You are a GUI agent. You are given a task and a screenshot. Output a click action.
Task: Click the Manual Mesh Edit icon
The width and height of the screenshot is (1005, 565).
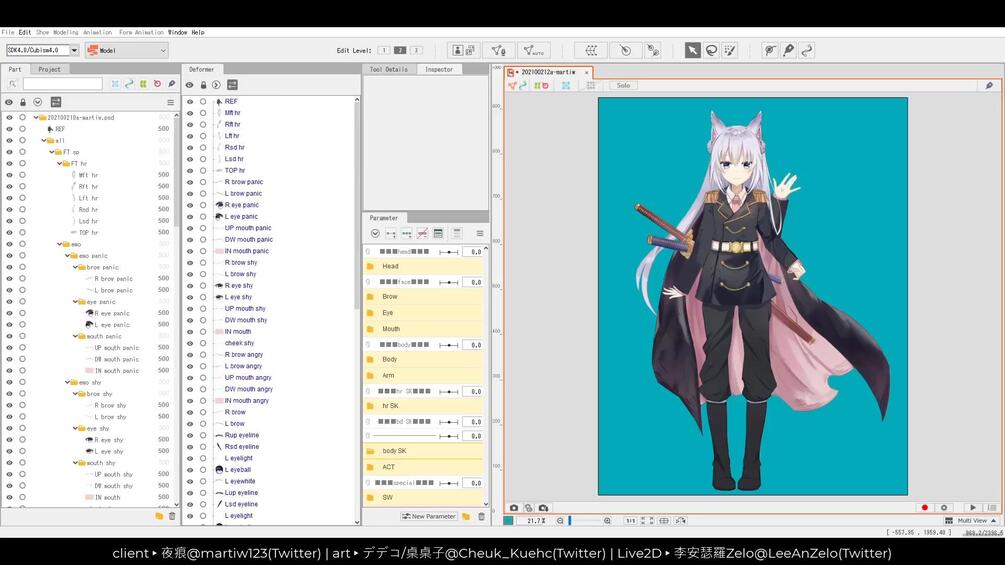(x=498, y=50)
